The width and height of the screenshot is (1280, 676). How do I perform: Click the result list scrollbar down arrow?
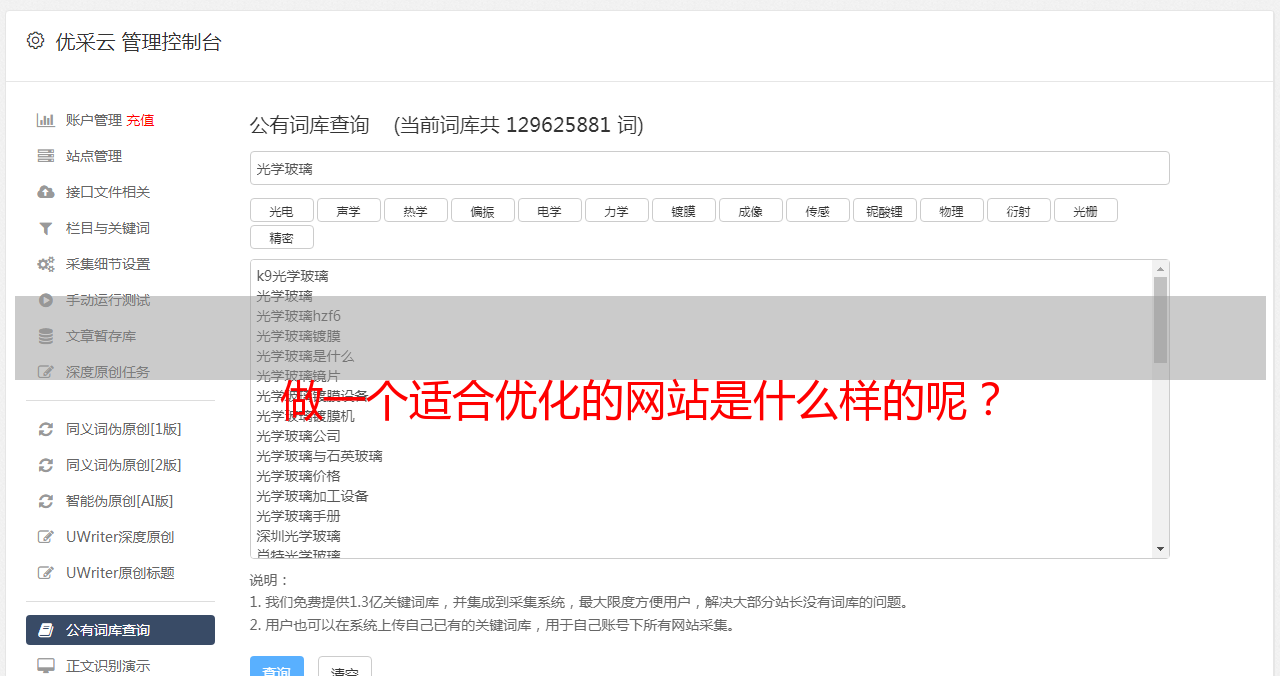(x=1160, y=549)
